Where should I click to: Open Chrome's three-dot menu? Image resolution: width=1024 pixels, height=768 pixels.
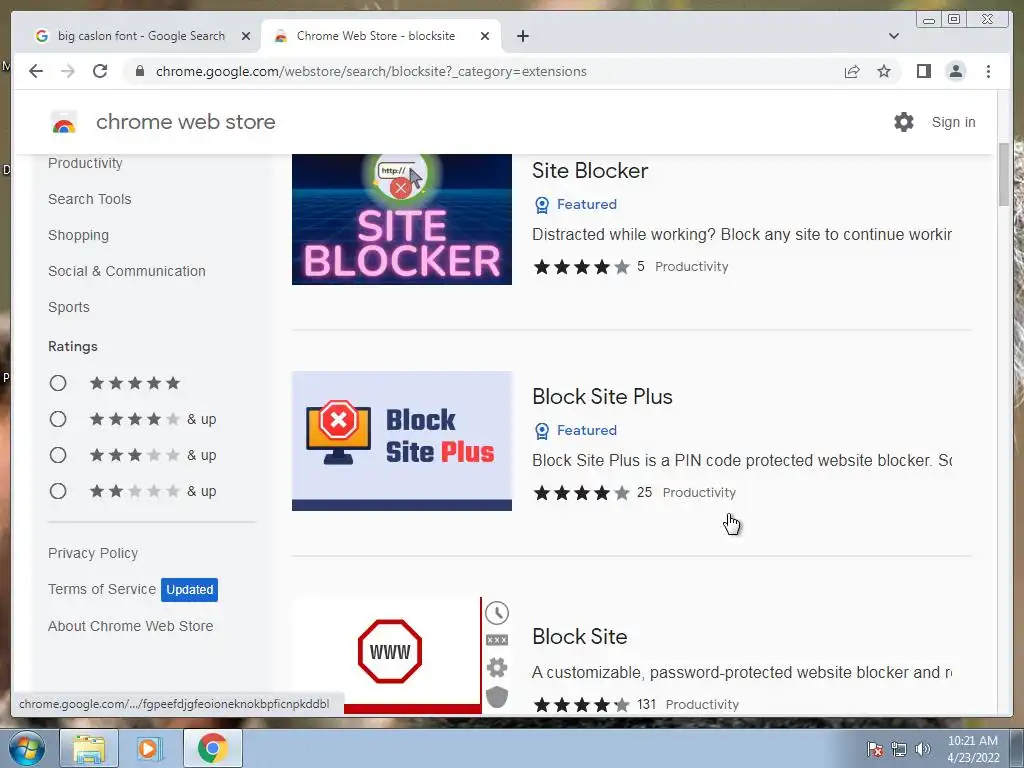point(988,71)
